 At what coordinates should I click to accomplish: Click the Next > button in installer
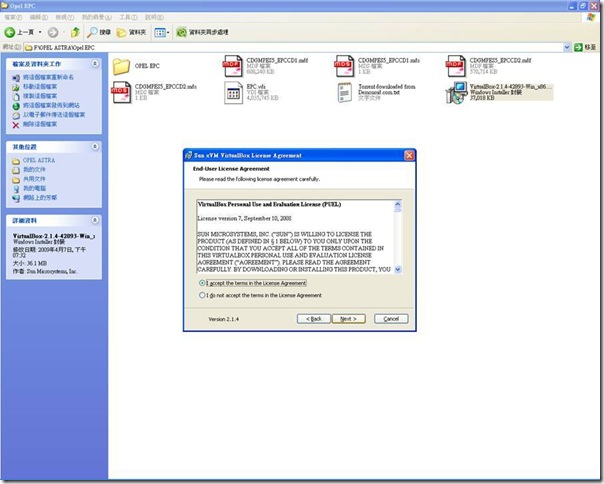click(348, 319)
